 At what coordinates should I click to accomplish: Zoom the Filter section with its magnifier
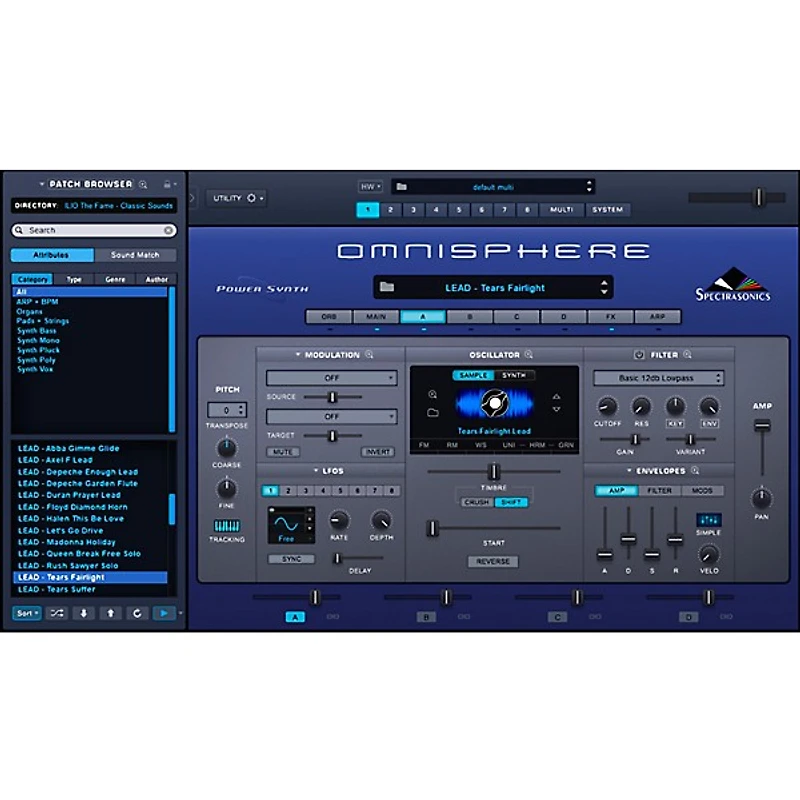[x=687, y=355]
